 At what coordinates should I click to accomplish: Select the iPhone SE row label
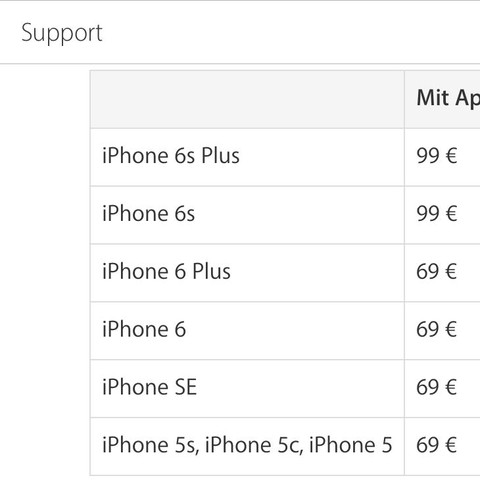(149, 387)
